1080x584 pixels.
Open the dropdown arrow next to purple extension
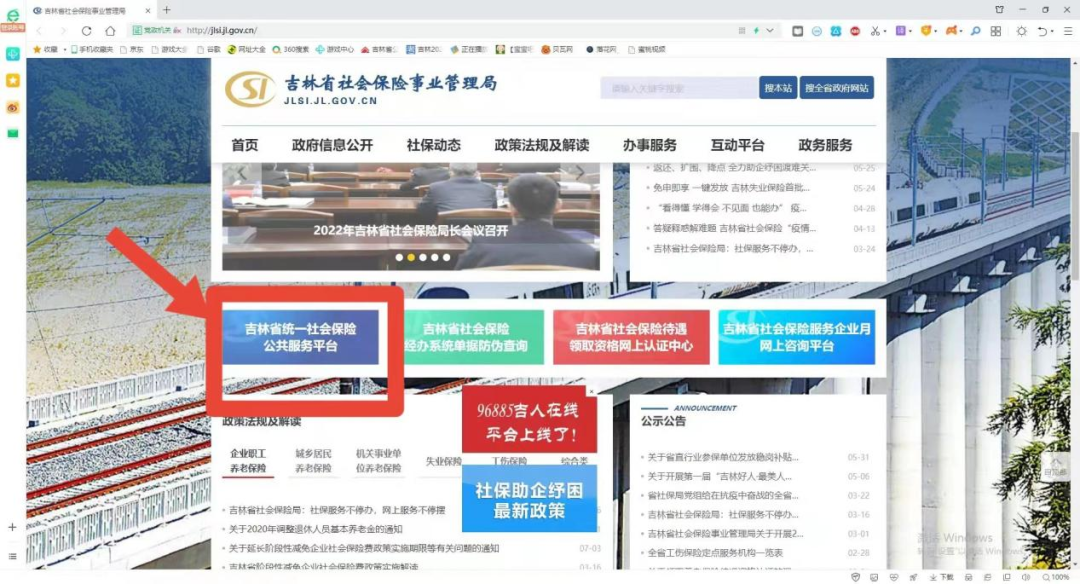[x=911, y=32]
